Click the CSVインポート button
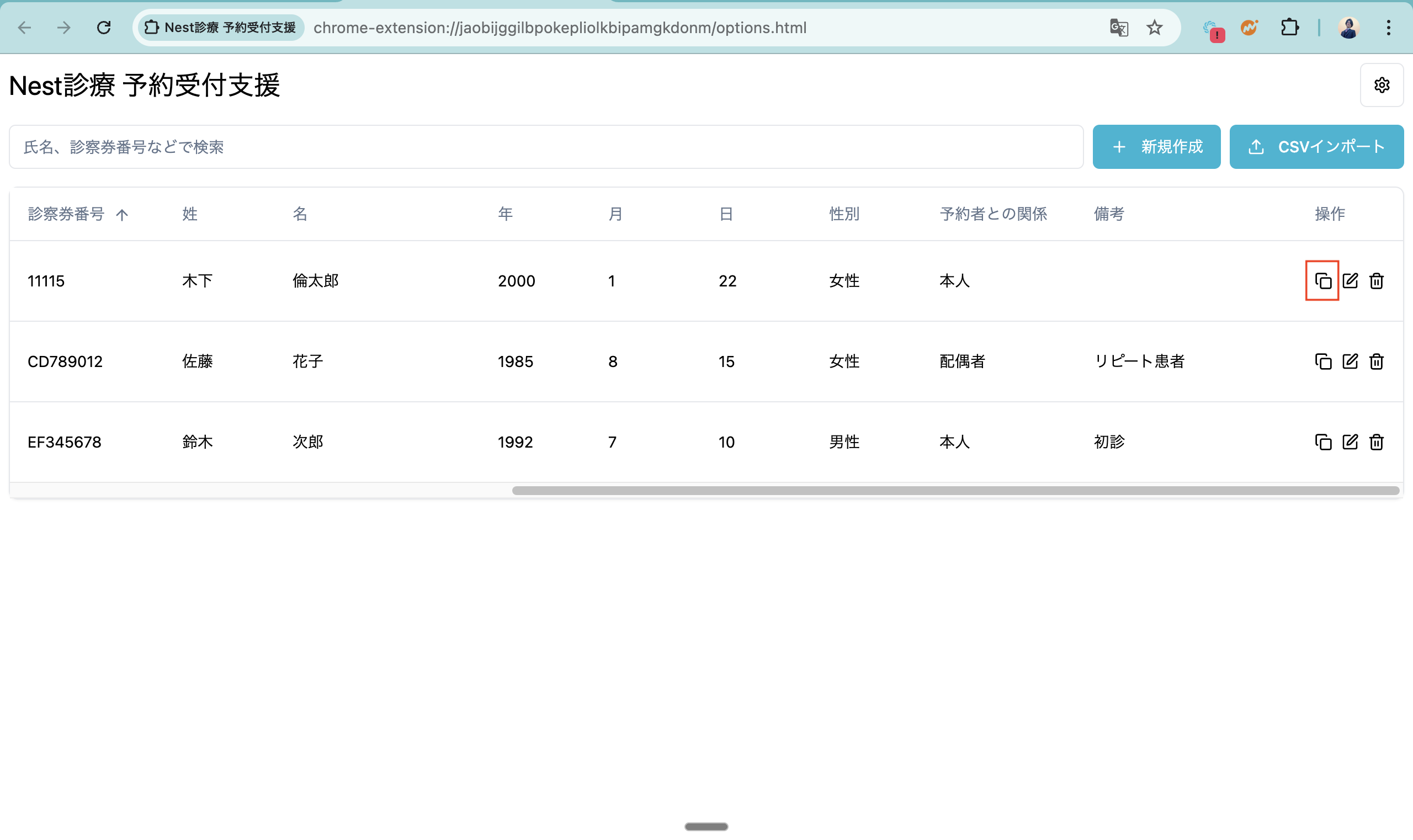Viewport: 1413px width, 840px height. coord(1316,147)
